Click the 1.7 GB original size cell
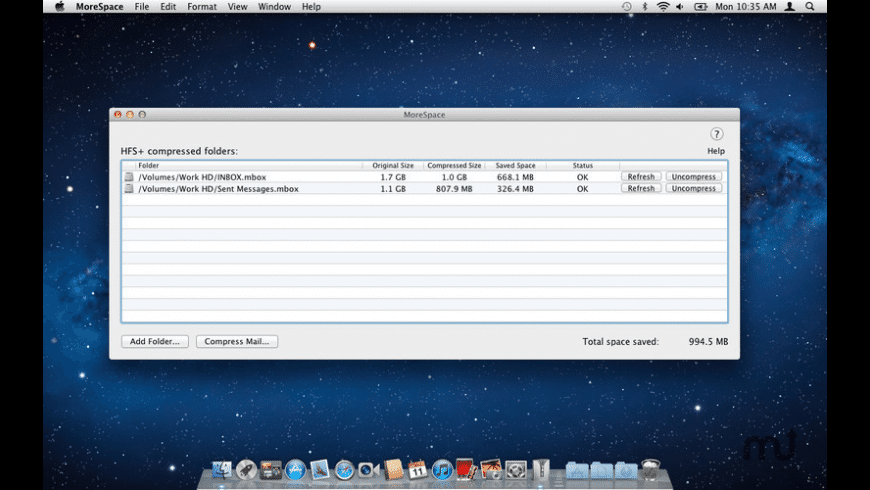 point(393,177)
